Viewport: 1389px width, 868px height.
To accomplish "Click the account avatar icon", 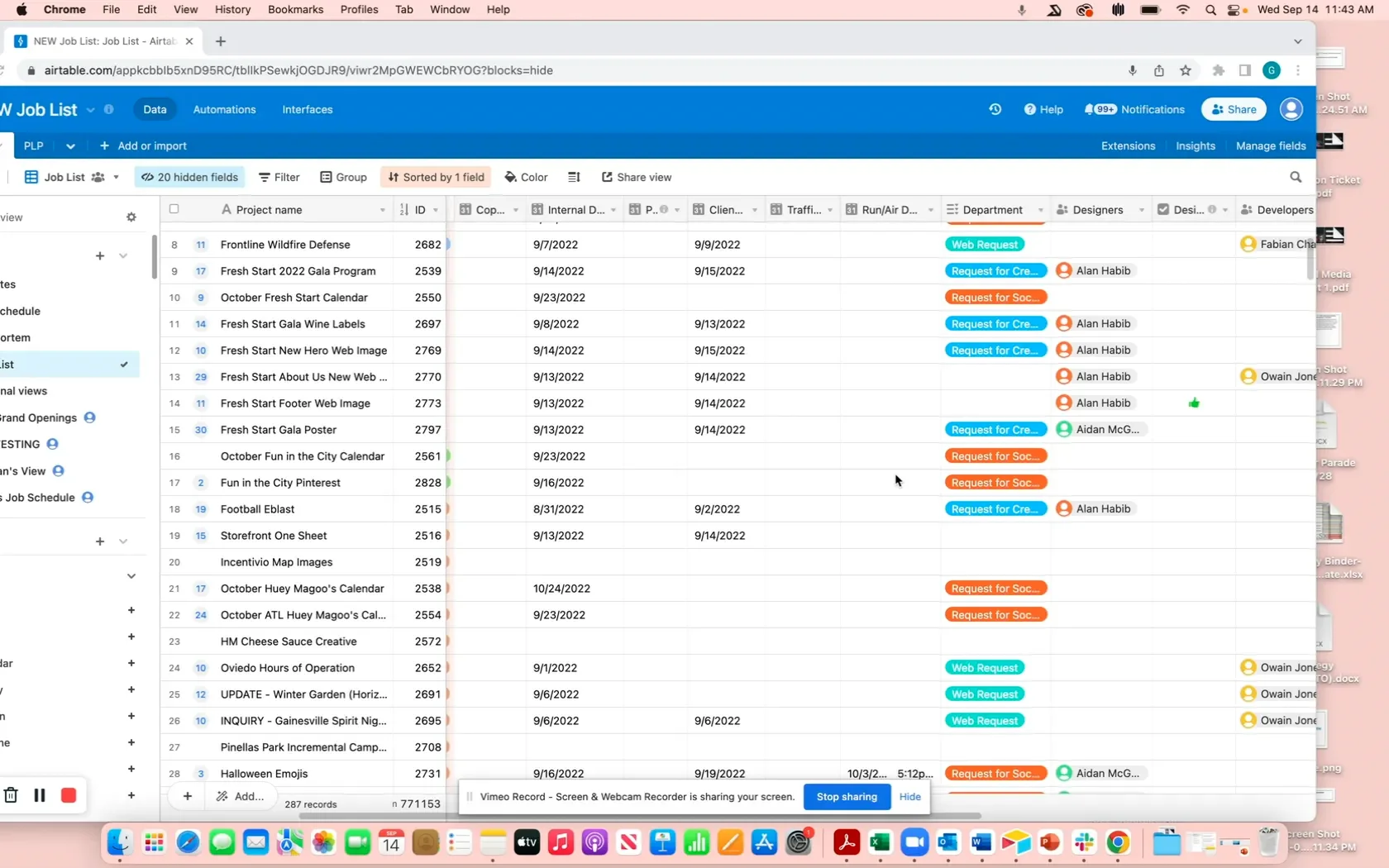I will (1291, 109).
